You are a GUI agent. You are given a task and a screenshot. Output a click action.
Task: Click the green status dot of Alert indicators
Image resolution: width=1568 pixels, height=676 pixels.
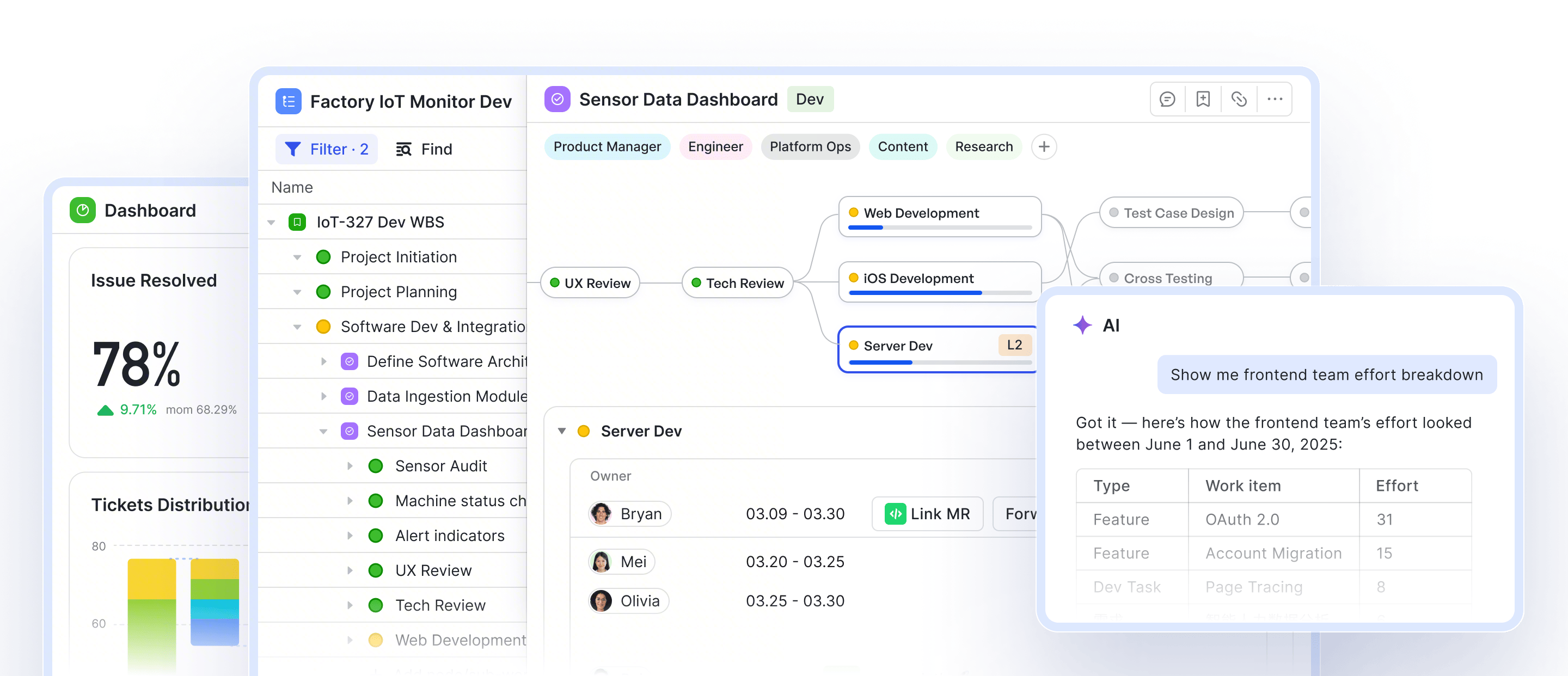click(376, 536)
